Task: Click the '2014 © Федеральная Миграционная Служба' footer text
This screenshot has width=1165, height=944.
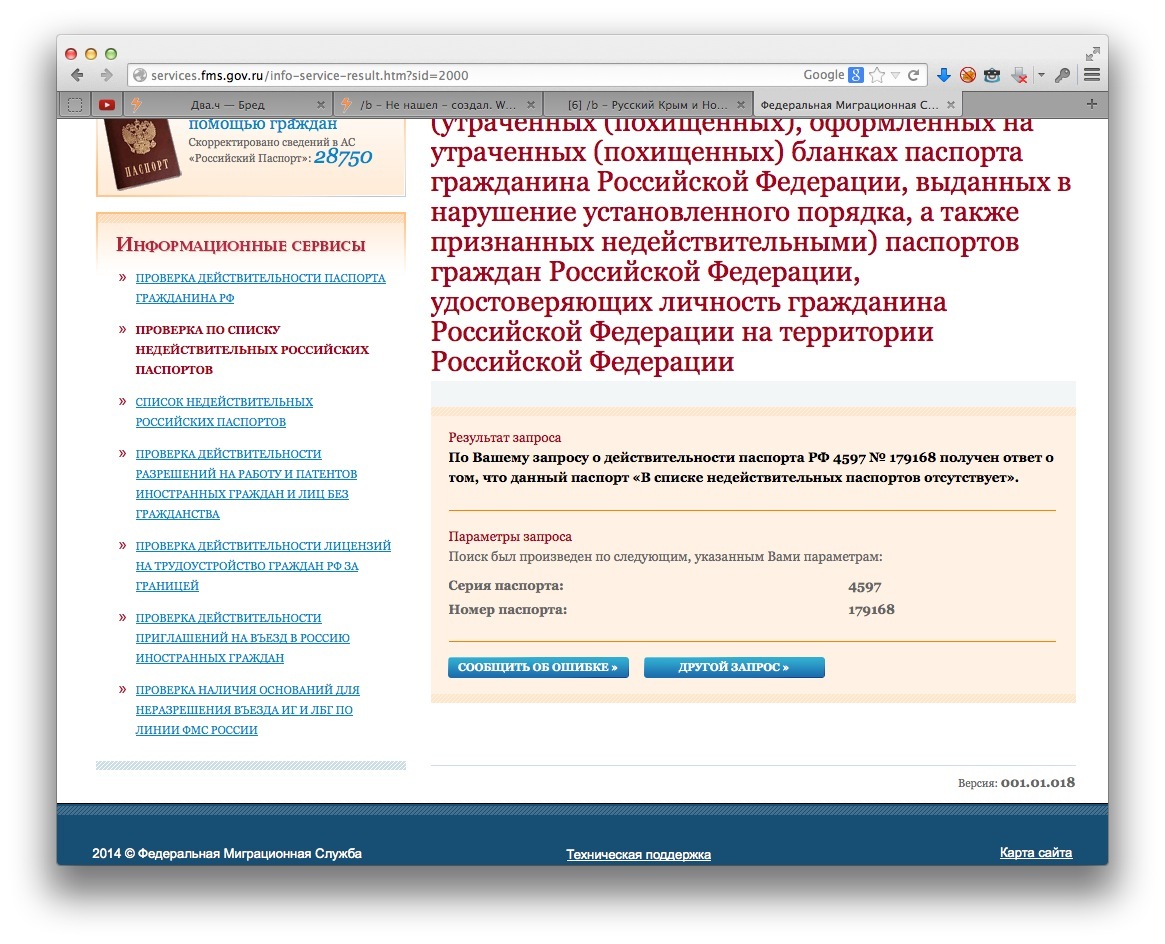Action: [227, 853]
